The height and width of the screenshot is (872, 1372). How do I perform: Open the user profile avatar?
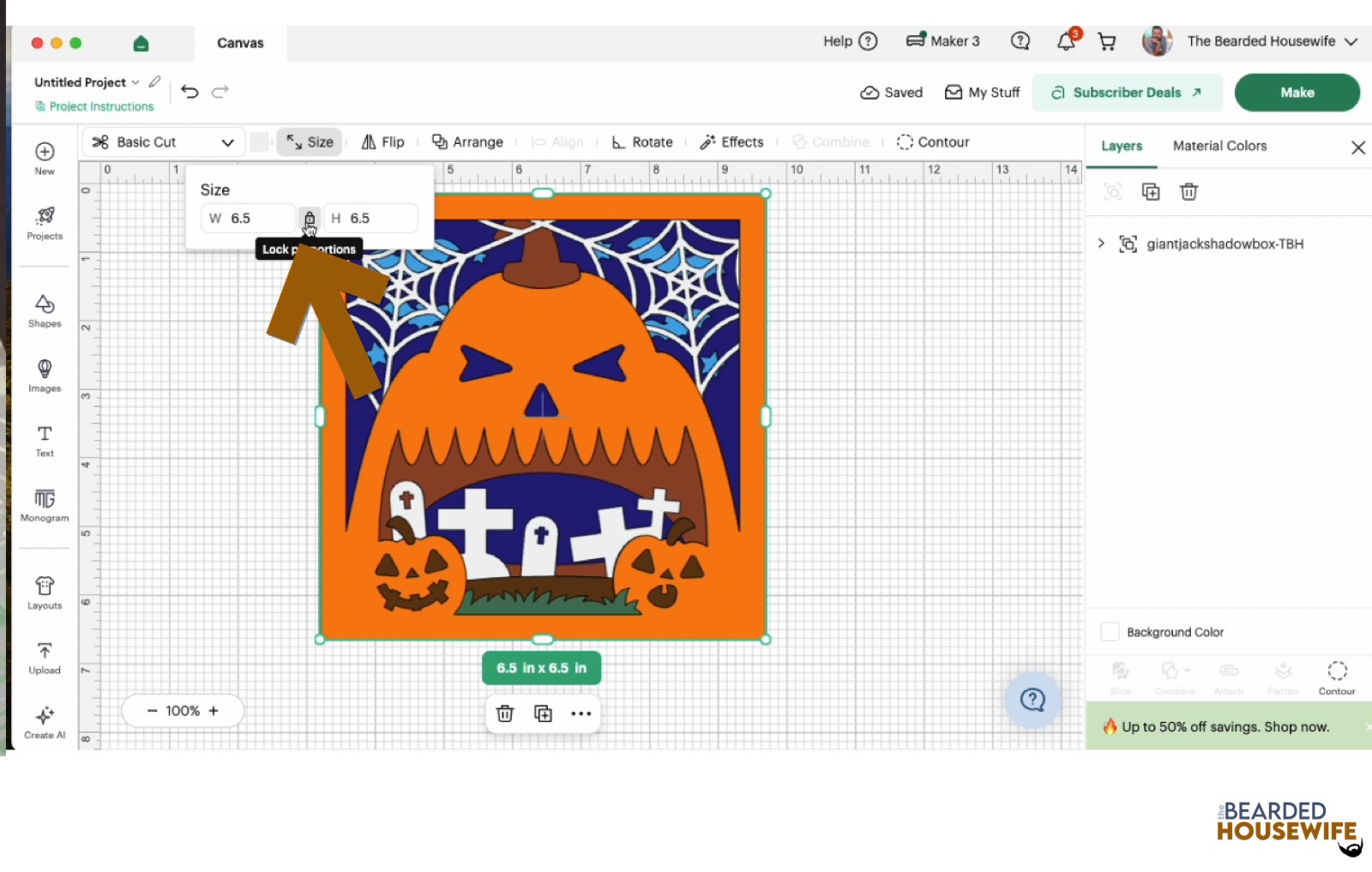click(1158, 41)
